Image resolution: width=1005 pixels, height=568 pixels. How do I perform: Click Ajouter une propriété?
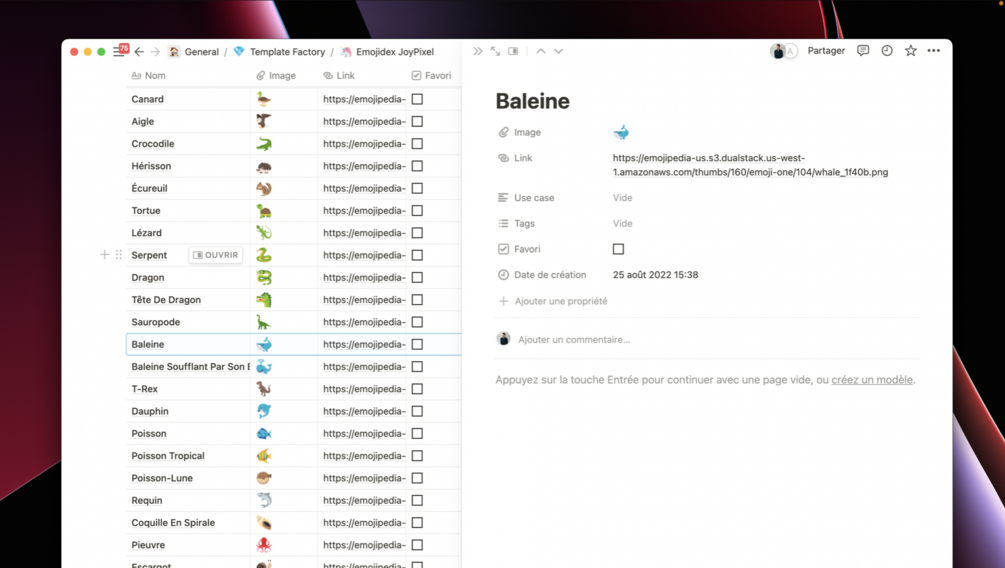tap(553, 301)
